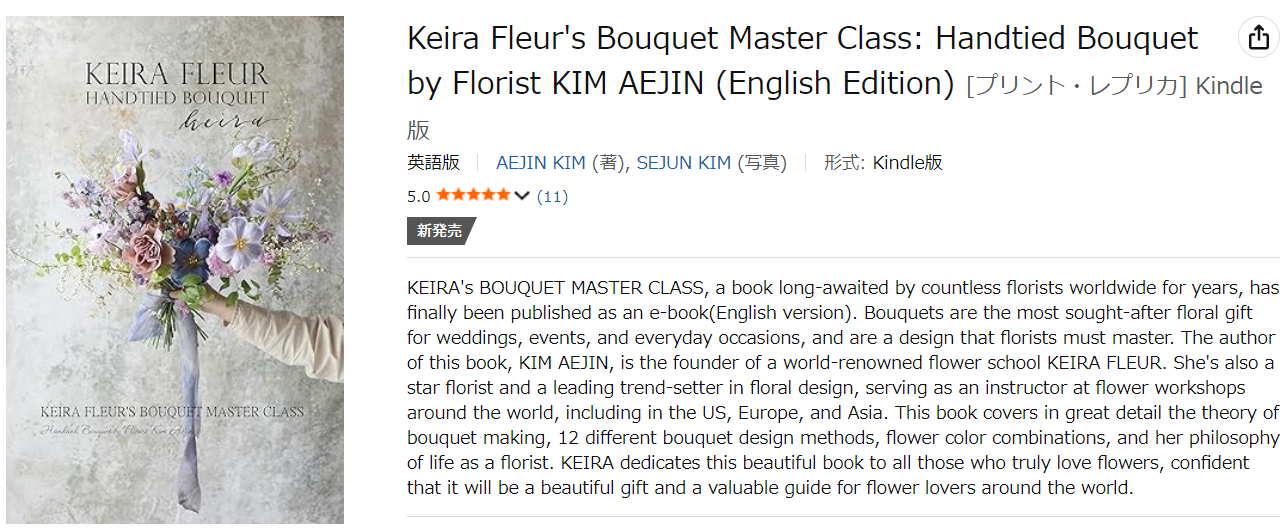Click the 形式: Kindle版 format label

[883, 163]
